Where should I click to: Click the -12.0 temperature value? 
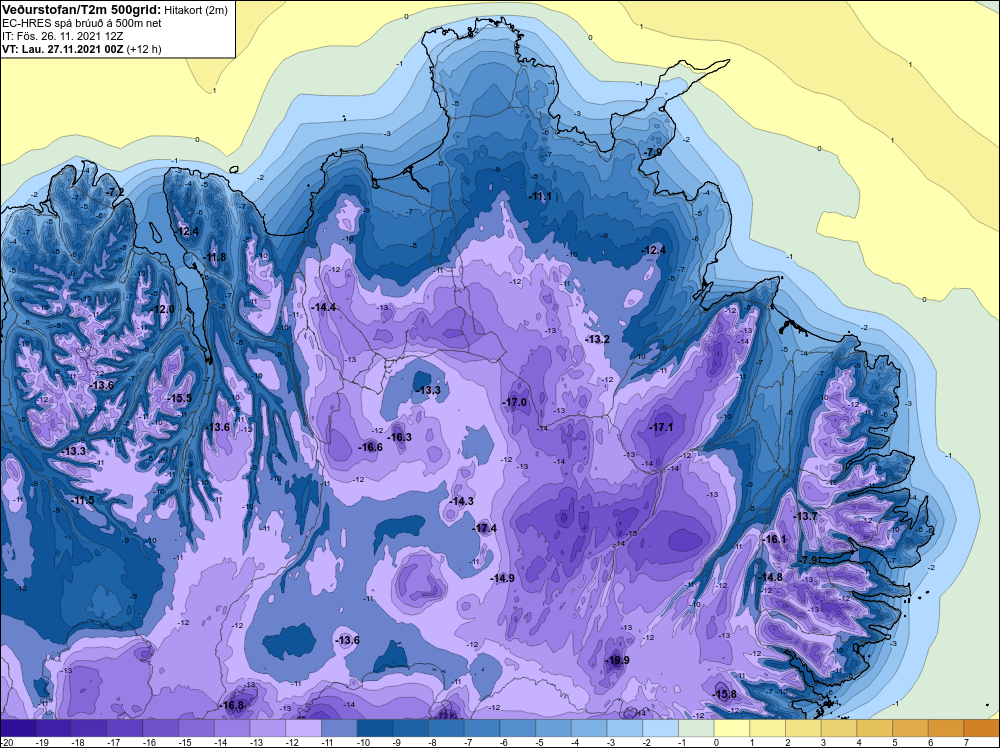pyautogui.click(x=163, y=309)
